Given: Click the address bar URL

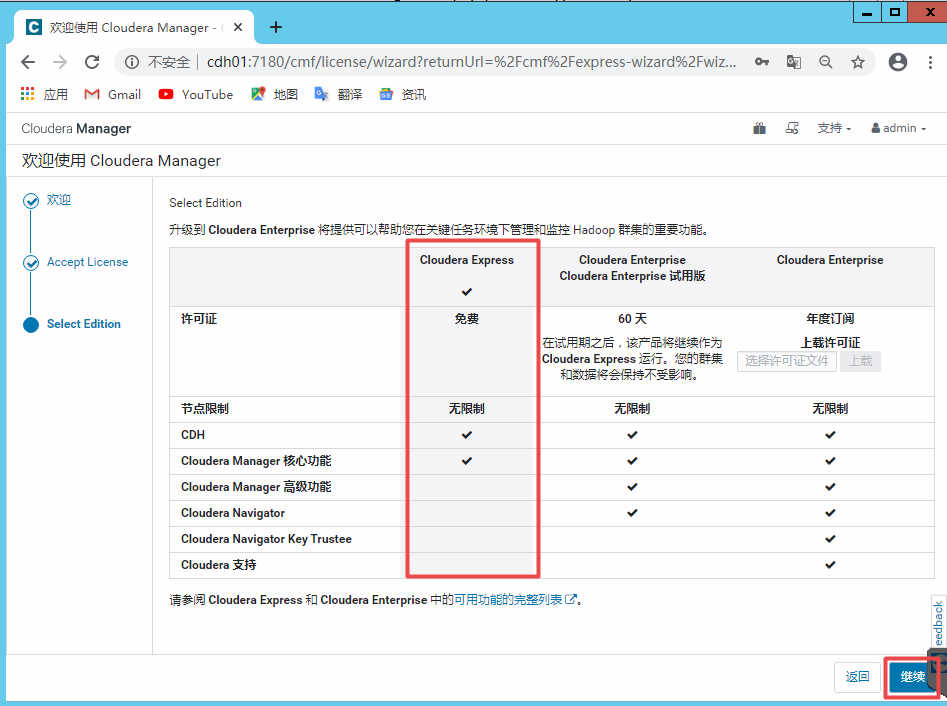Looking at the screenshot, I should (x=471, y=62).
